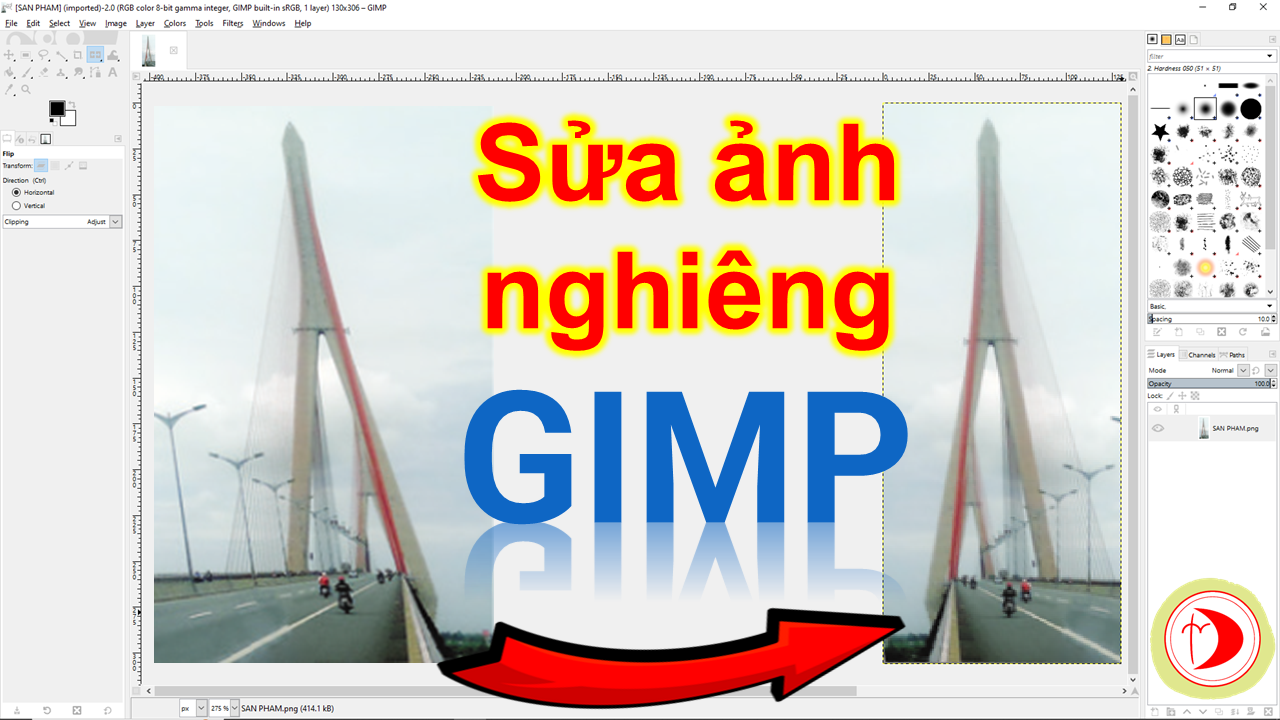Screen dimensions: 1280x720
Task: Close the SAN PHAM image tab
Action: (173, 50)
